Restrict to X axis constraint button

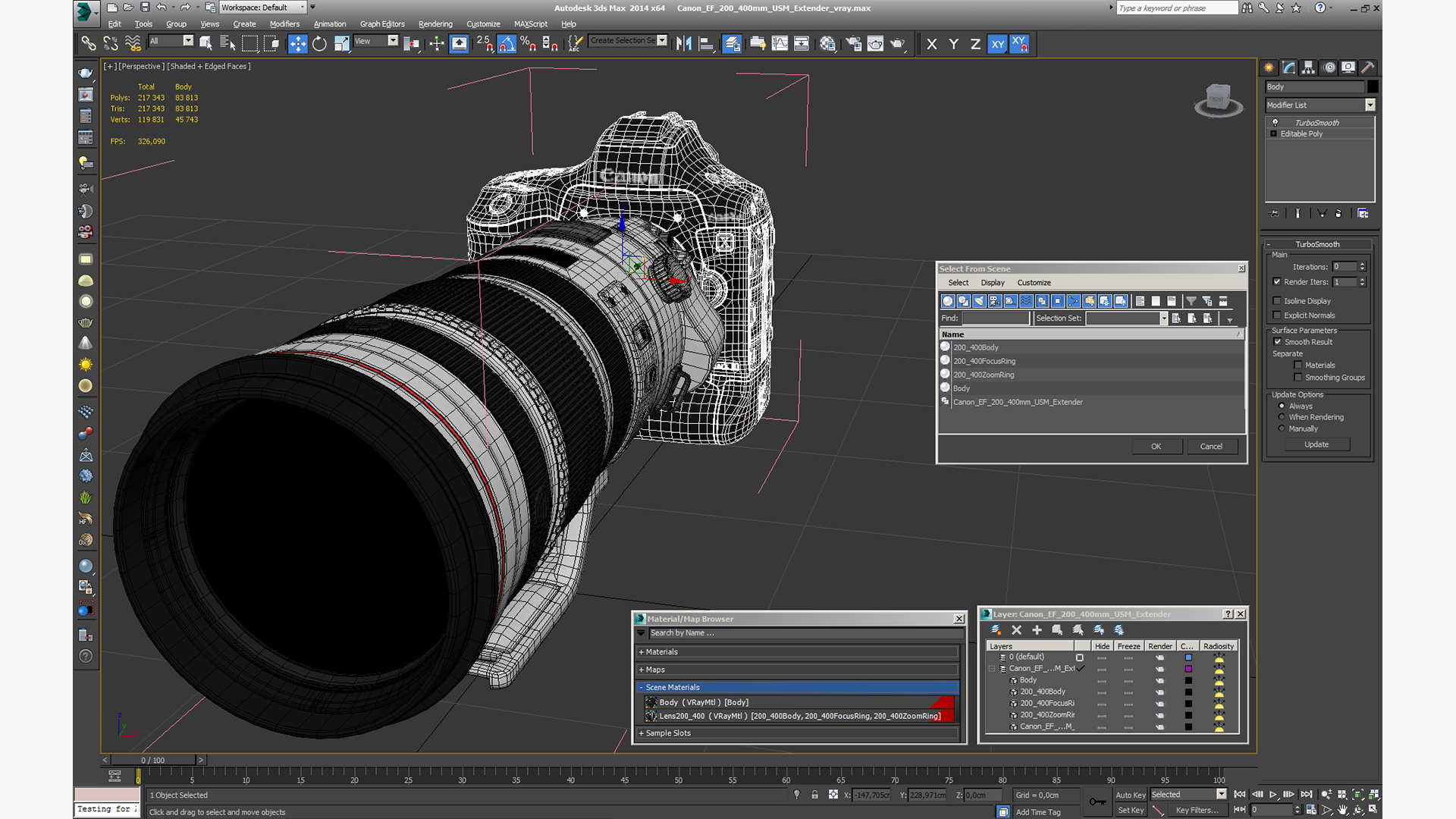(932, 44)
